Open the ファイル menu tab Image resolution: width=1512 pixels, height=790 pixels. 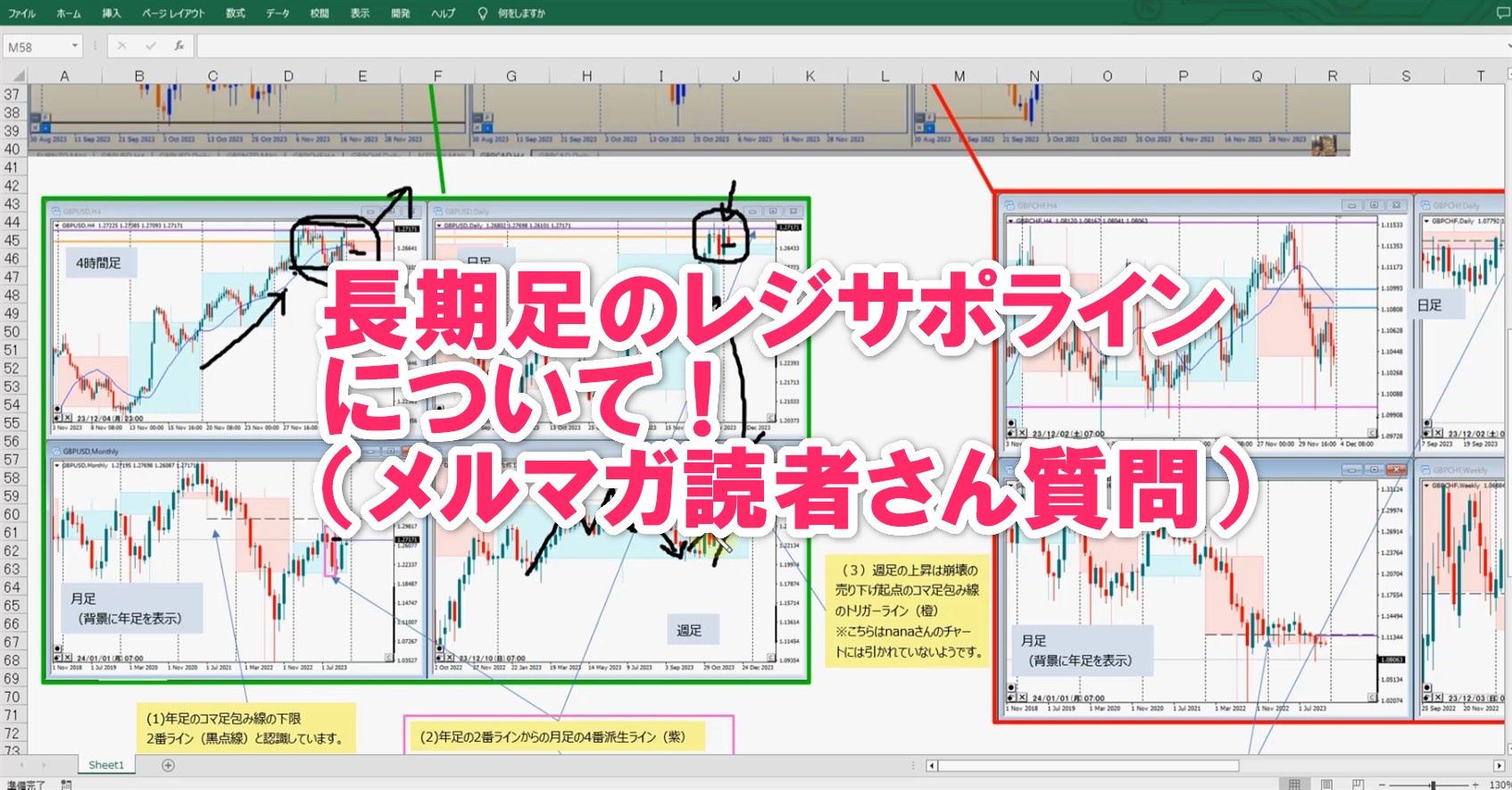(21, 13)
